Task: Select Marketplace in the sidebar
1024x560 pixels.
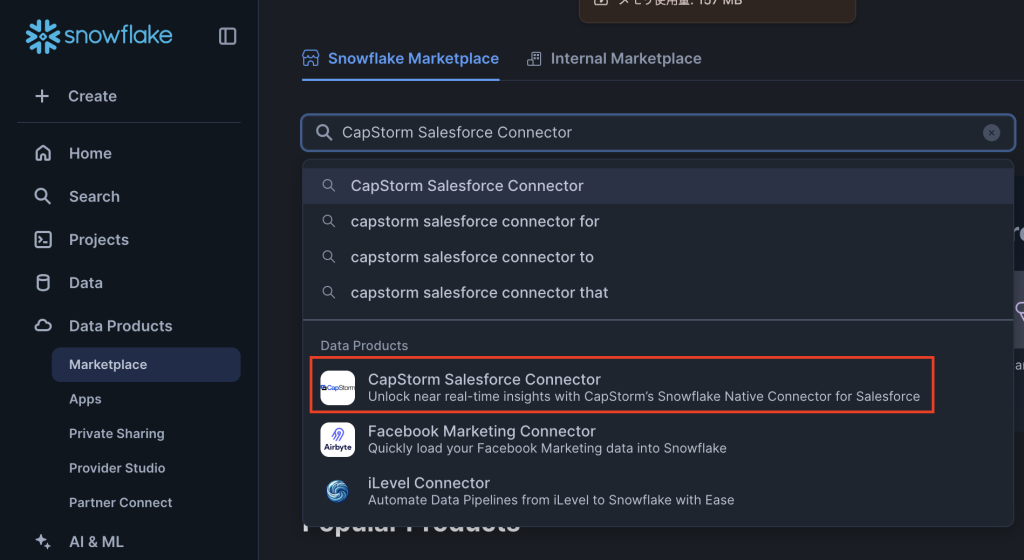Action: pyautogui.click(x=146, y=364)
